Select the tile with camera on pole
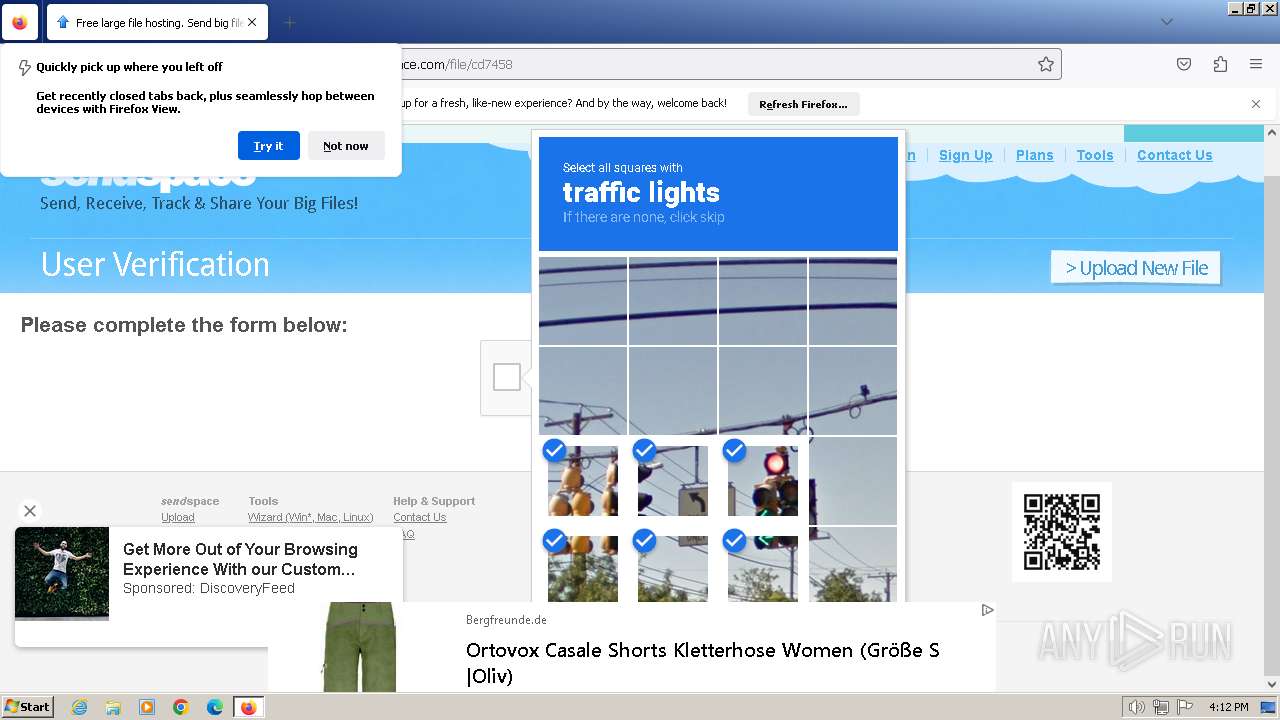This screenshot has width=1280, height=720. point(853,391)
